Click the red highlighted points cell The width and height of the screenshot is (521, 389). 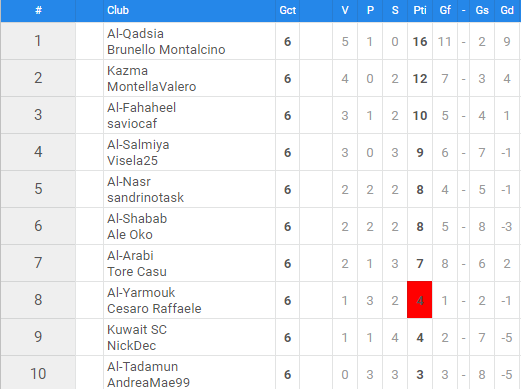click(x=420, y=300)
